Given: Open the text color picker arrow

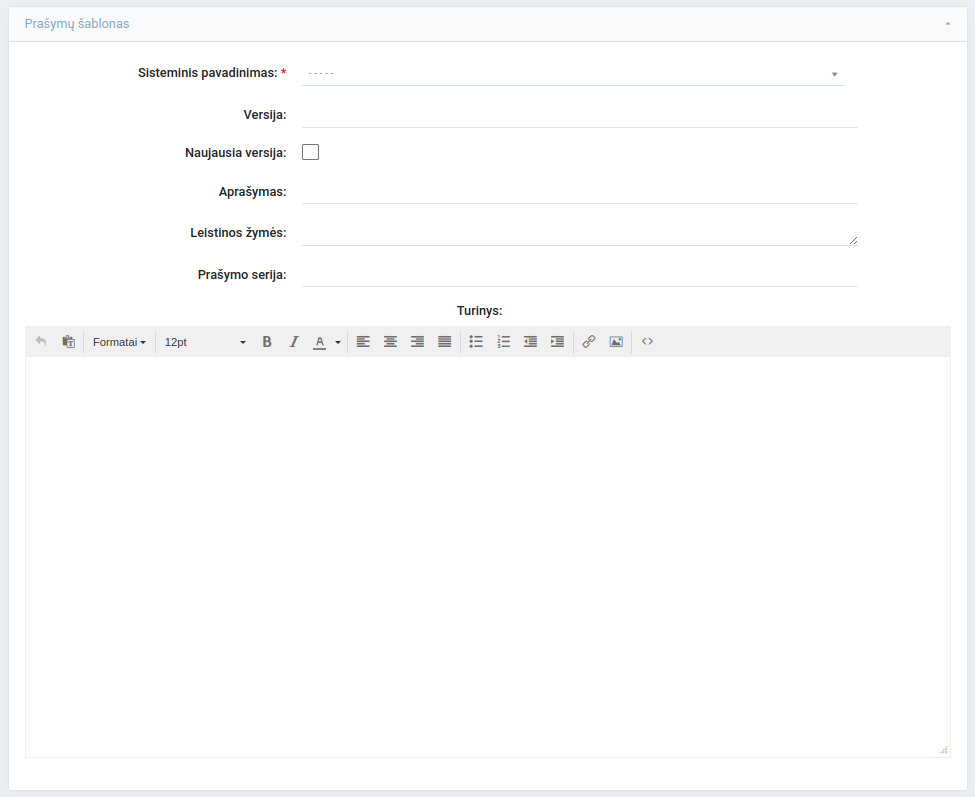Looking at the screenshot, I should [x=338, y=342].
